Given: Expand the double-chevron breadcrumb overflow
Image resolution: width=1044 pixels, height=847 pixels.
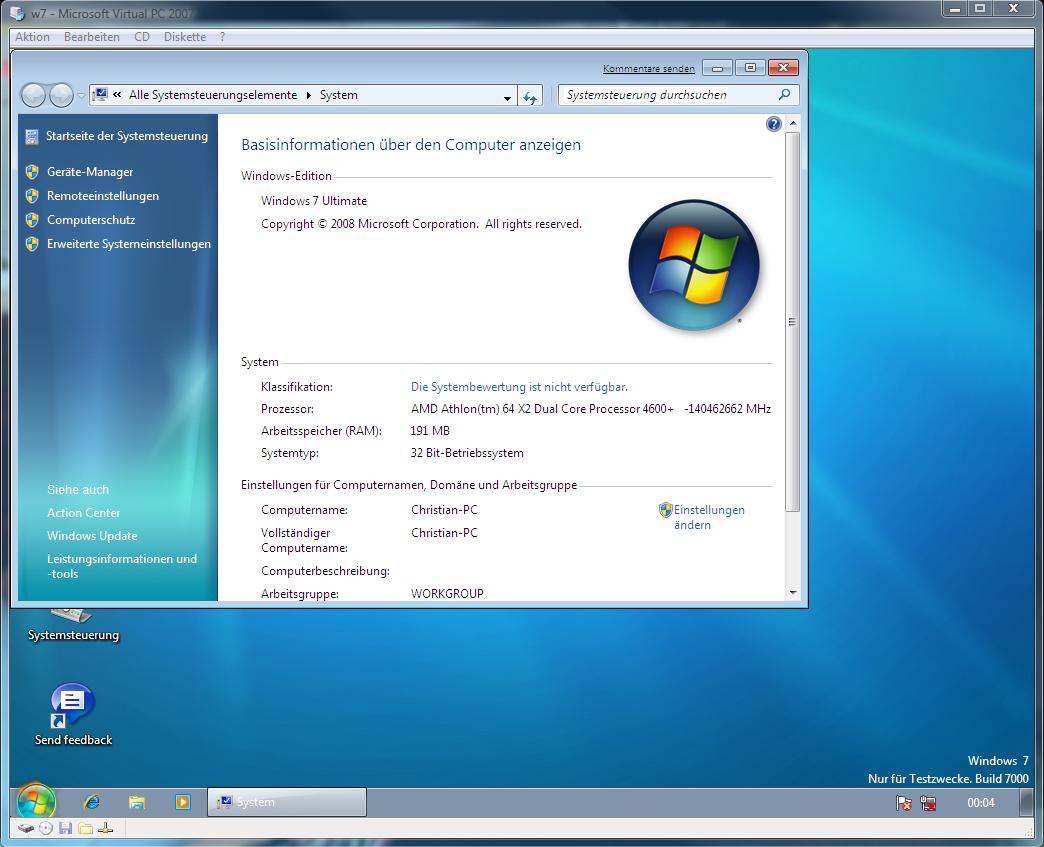Looking at the screenshot, I should 117,95.
